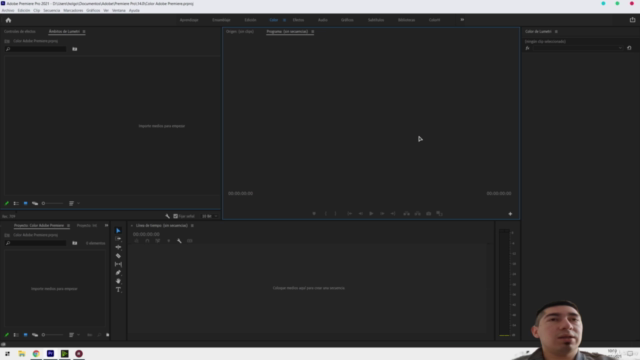The width and height of the screenshot is (640, 360).
Task: Switch upper bin panel to list view
Action: pos(16,203)
